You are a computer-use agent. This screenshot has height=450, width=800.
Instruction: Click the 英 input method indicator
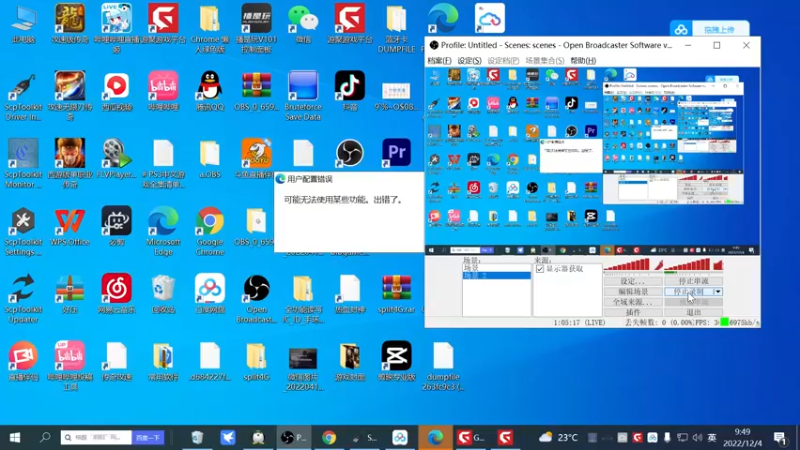712,438
